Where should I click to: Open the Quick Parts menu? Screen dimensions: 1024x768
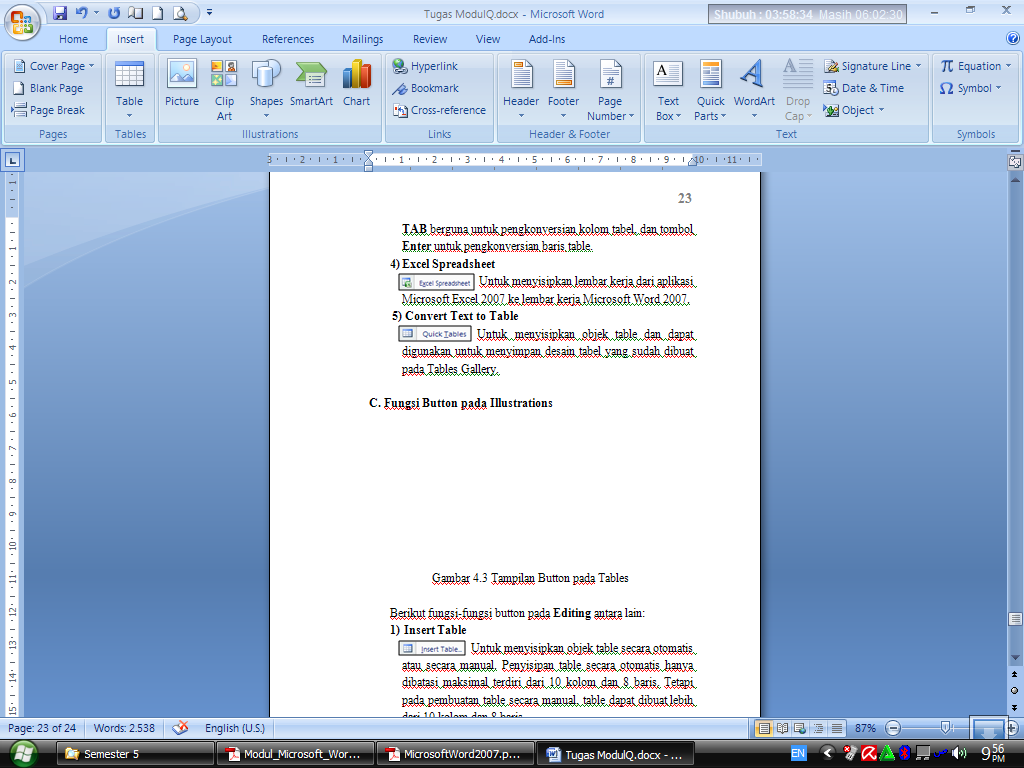click(x=710, y=89)
